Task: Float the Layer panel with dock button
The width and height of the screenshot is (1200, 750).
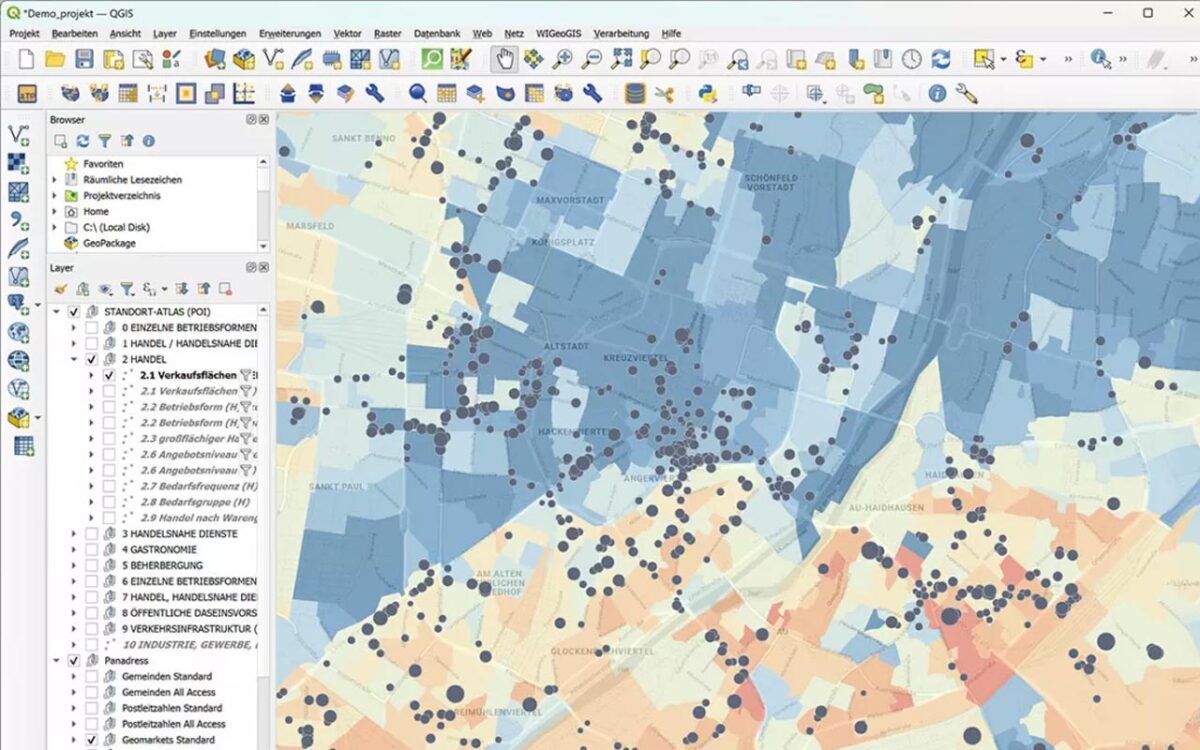Action: pyautogui.click(x=252, y=268)
